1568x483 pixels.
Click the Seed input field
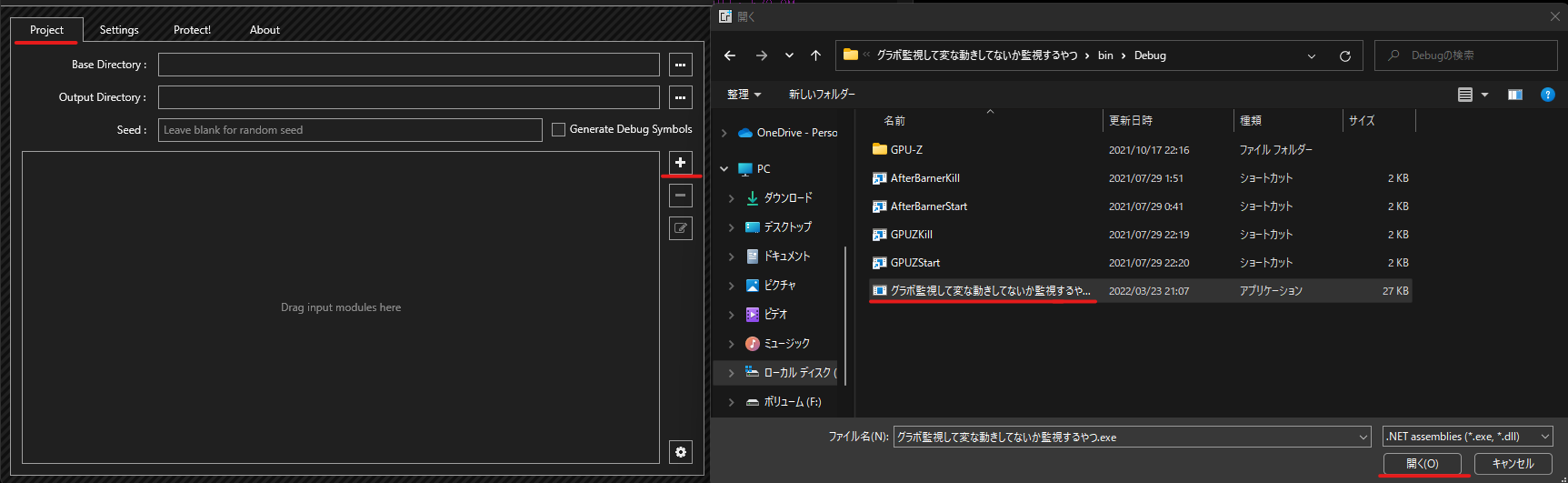point(350,130)
